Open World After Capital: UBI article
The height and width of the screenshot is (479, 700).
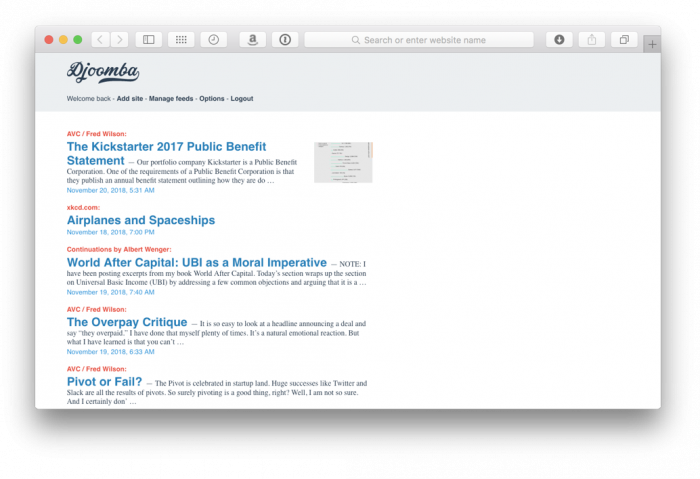point(197,262)
